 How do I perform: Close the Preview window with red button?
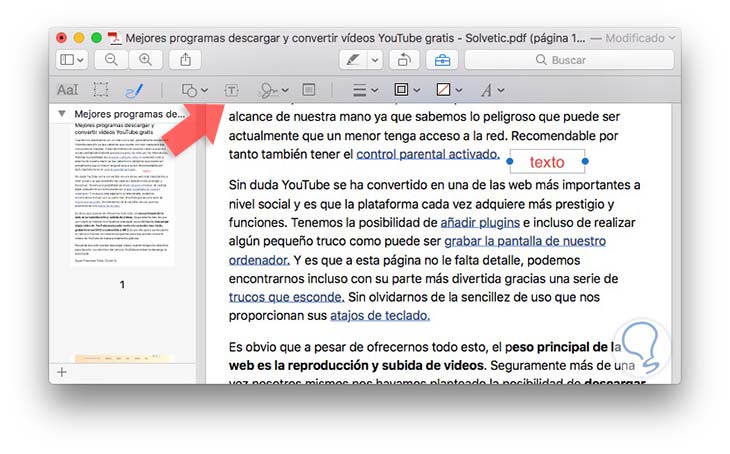point(61,38)
